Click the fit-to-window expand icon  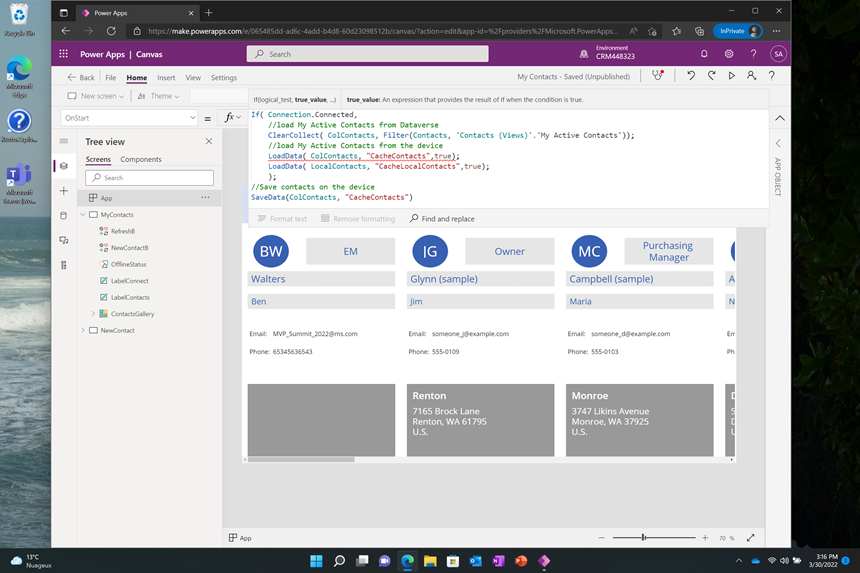tap(751, 538)
